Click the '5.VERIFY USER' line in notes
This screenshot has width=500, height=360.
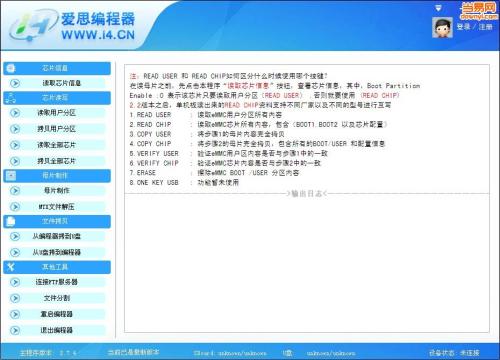tap(229, 154)
